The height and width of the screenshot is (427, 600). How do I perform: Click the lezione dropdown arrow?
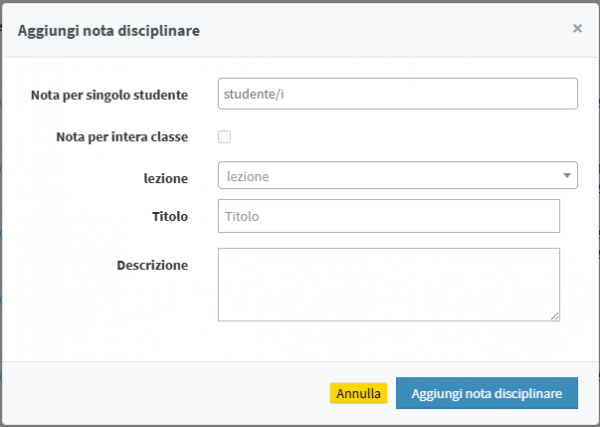click(568, 176)
